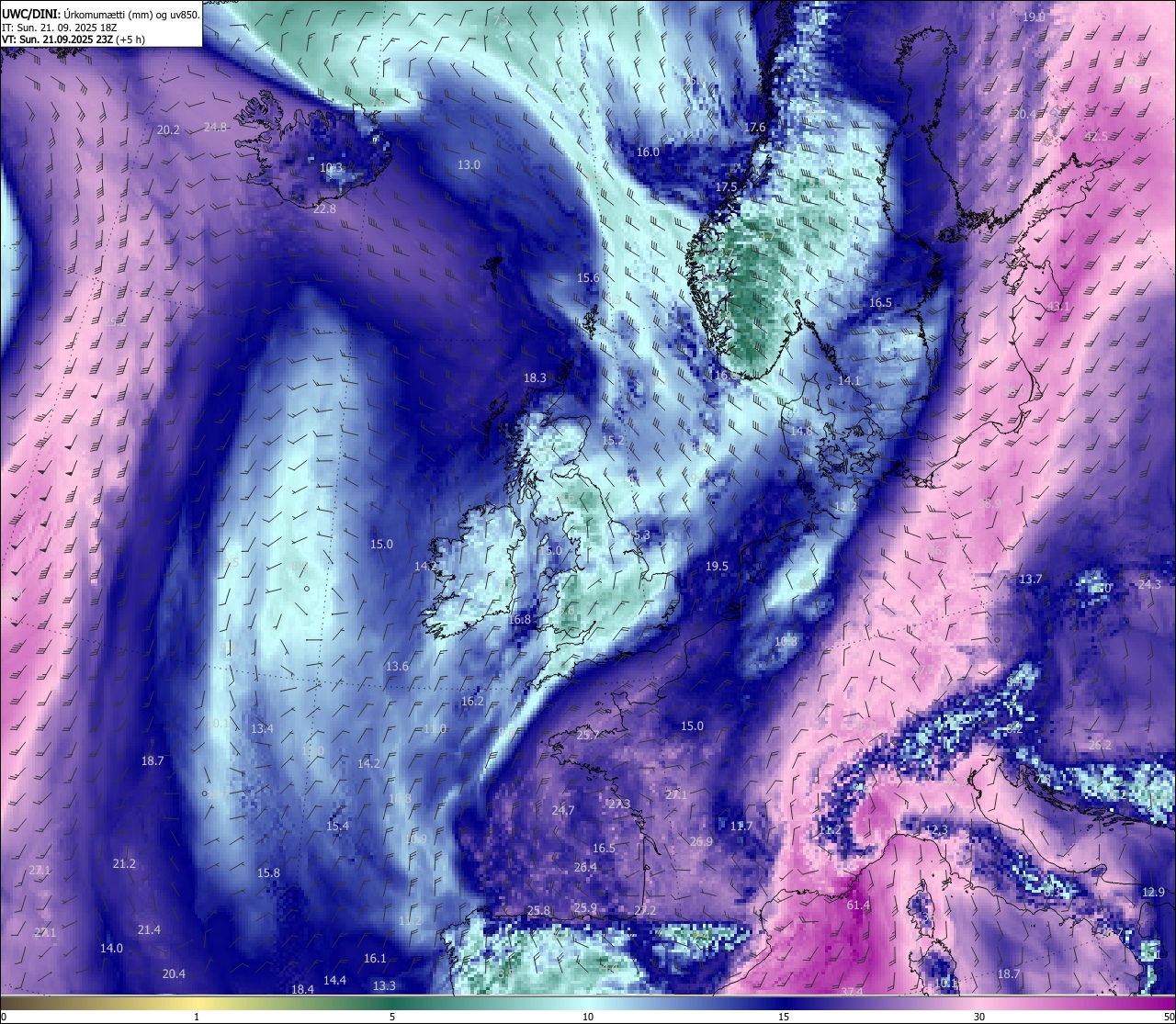Click the 61.4 value near Corsica
The image size is (1176, 1024).
[858, 905]
